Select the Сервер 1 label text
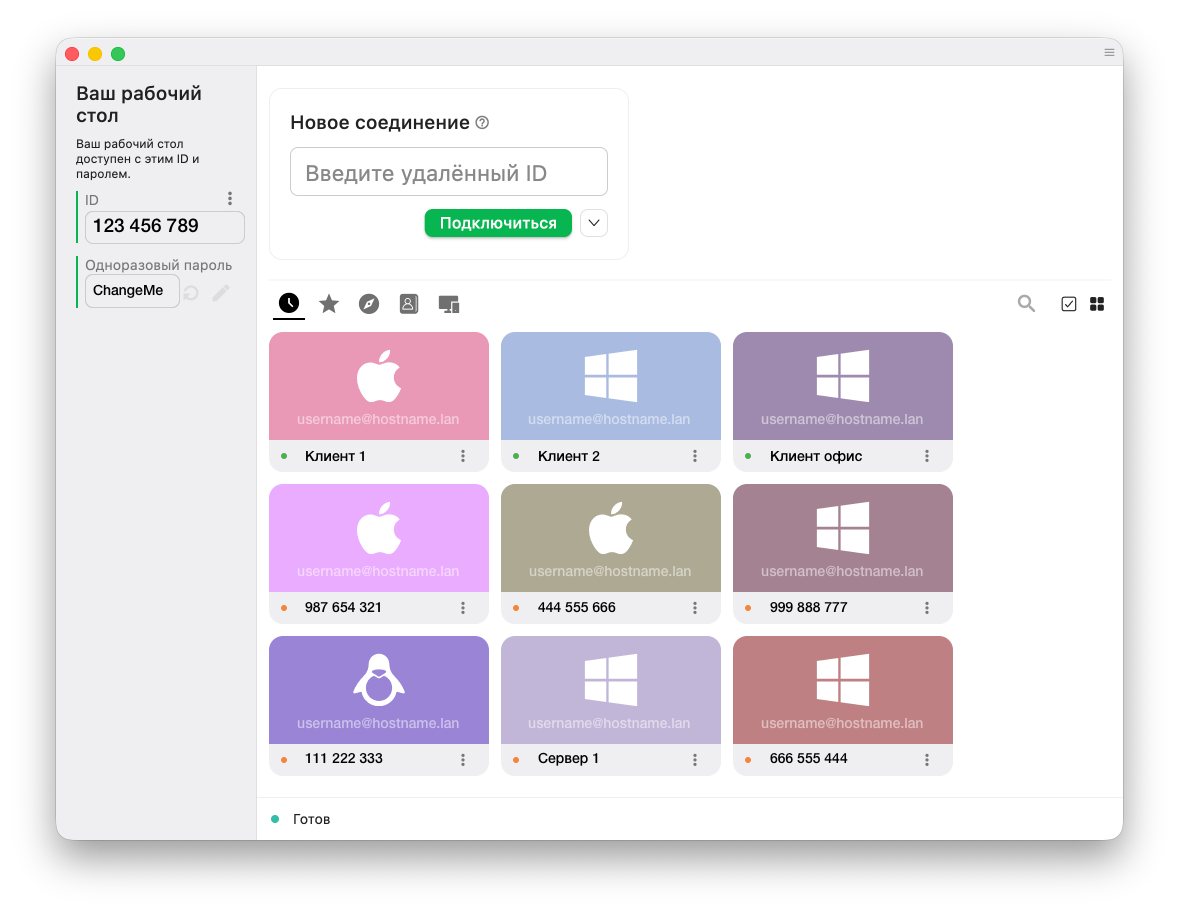The width and height of the screenshot is (1179, 914). click(x=568, y=758)
